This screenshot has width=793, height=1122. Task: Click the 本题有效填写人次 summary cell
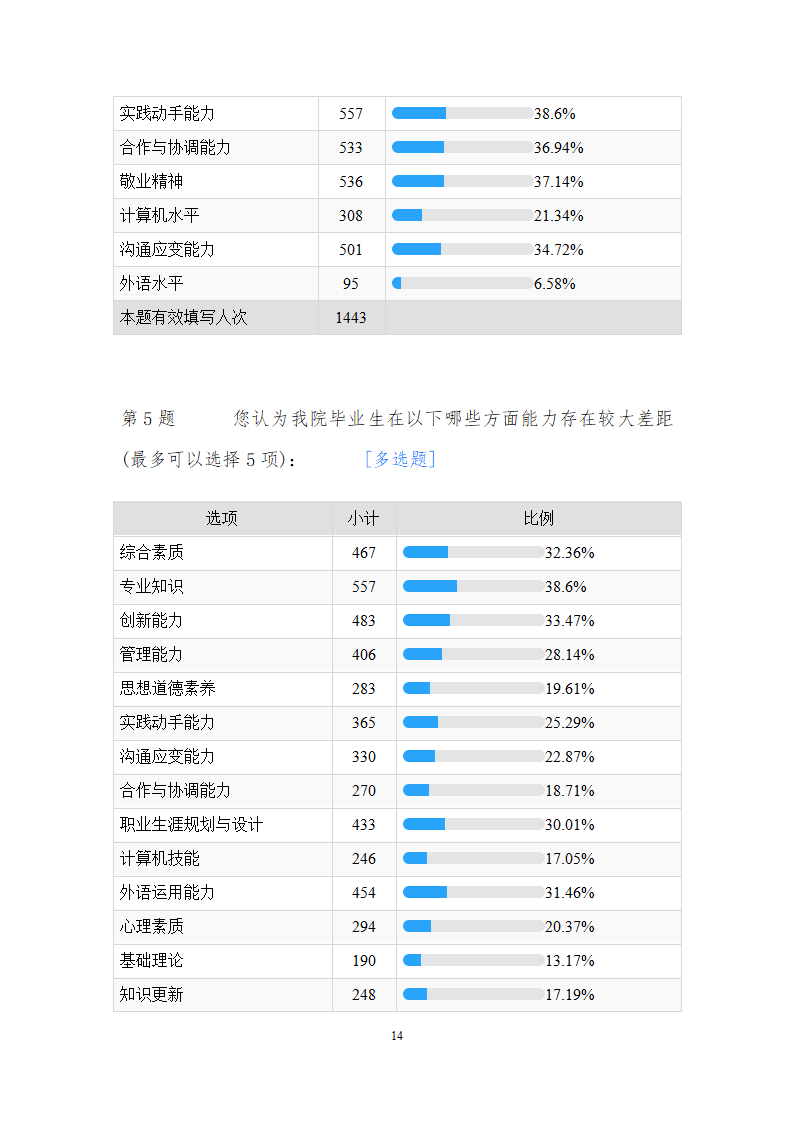coord(184,317)
